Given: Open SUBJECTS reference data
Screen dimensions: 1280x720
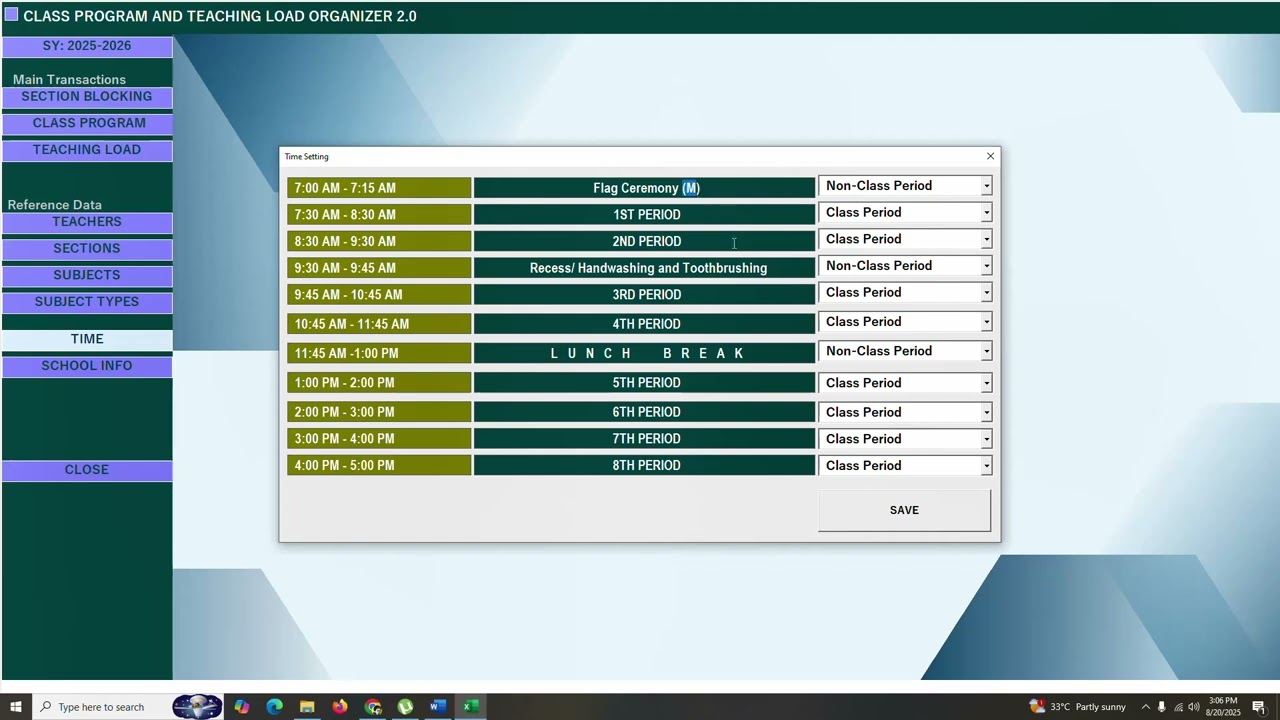Looking at the screenshot, I should point(87,275).
